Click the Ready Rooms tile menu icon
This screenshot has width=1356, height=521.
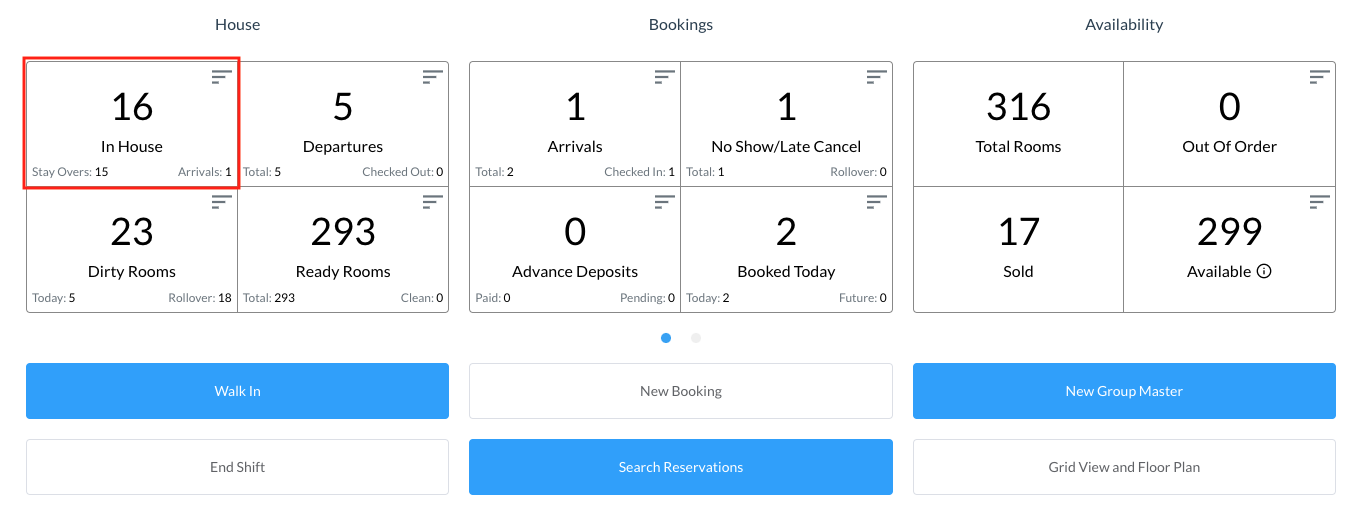432,202
